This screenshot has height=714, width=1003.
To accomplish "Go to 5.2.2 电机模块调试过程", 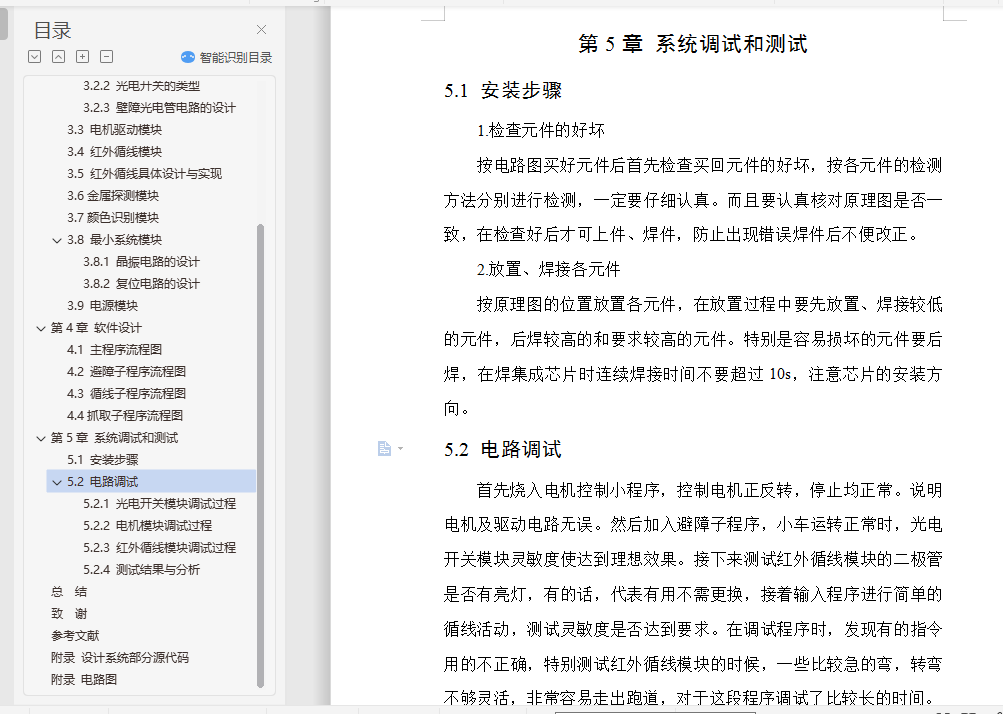I will [147, 525].
